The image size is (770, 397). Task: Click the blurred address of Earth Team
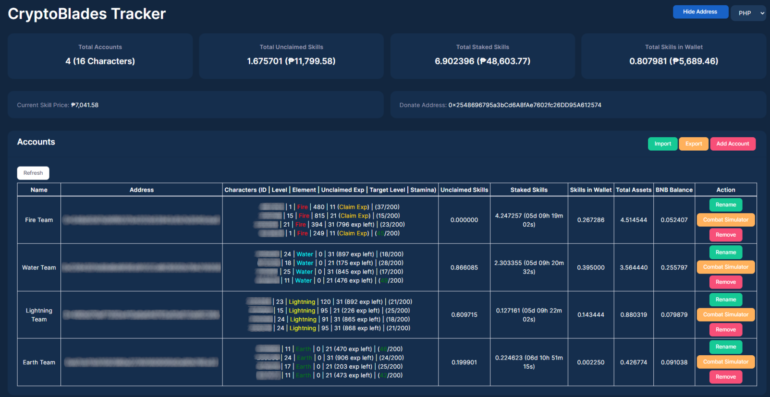(141, 362)
